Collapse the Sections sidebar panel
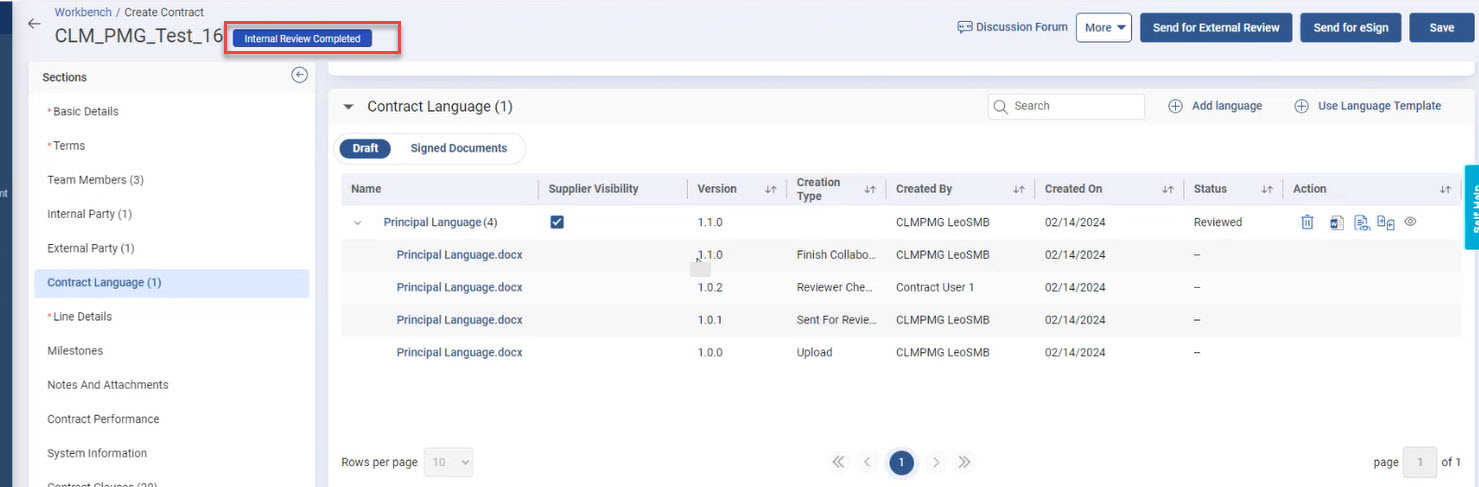The height and width of the screenshot is (487, 1479). click(x=299, y=75)
